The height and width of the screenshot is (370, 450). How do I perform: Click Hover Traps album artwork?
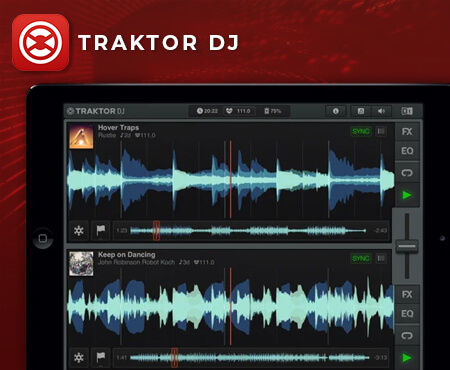coord(81,136)
